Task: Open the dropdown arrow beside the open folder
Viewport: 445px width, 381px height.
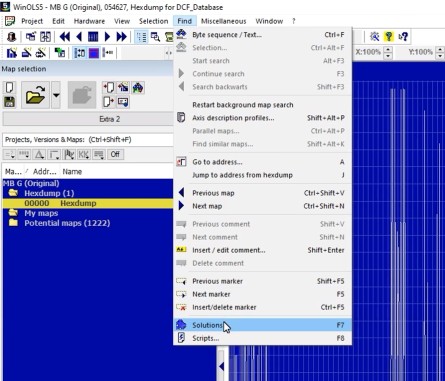Action: click(x=56, y=95)
